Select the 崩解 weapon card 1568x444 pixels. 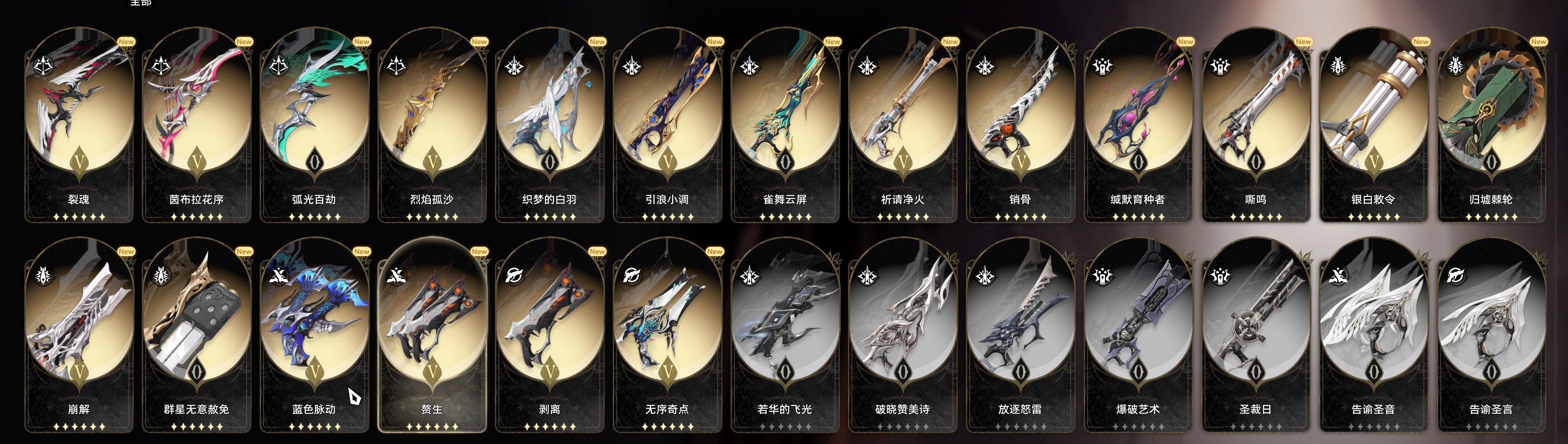(x=79, y=334)
